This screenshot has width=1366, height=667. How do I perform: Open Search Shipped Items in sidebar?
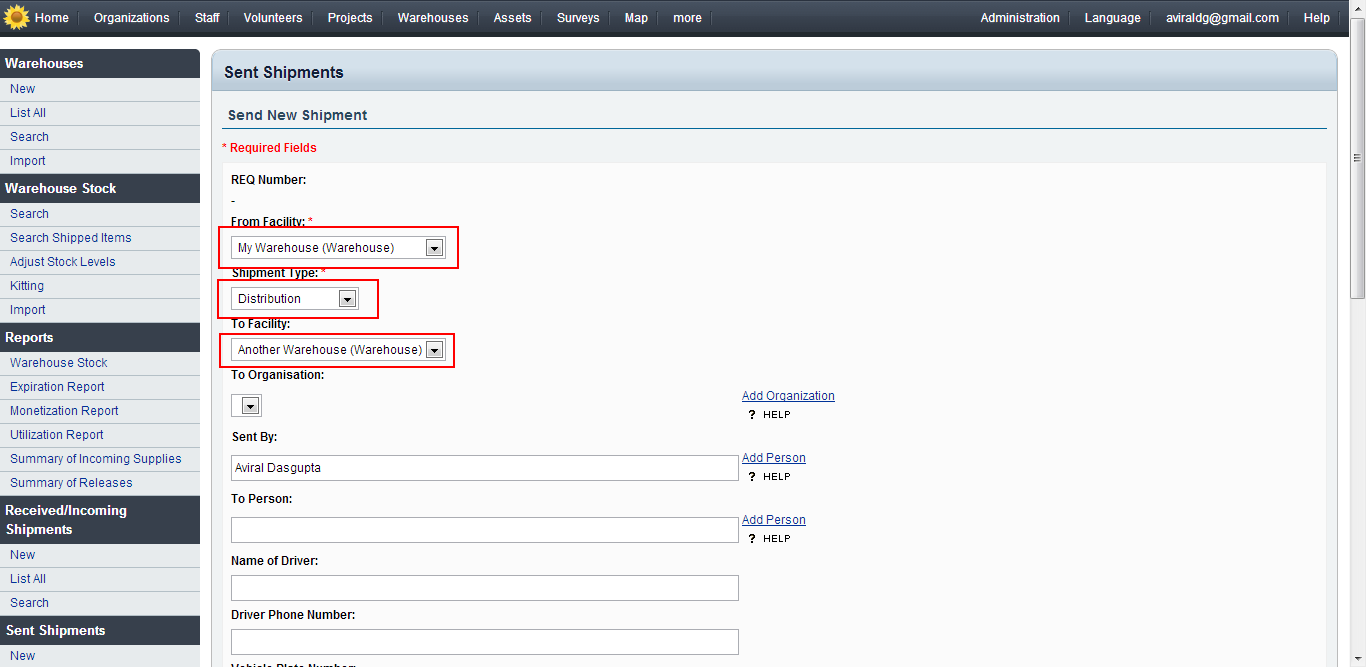(71, 238)
